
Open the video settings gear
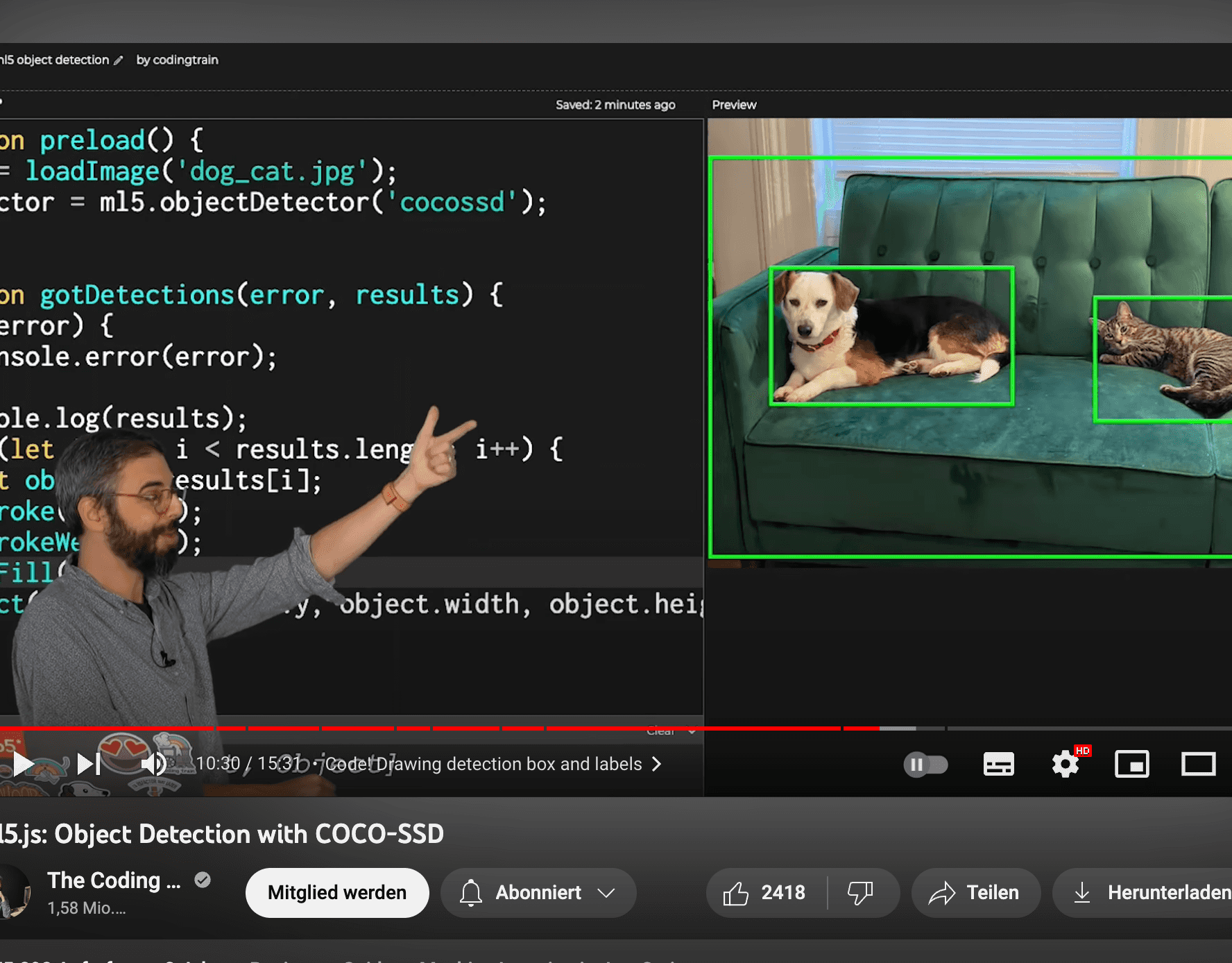[1065, 765]
